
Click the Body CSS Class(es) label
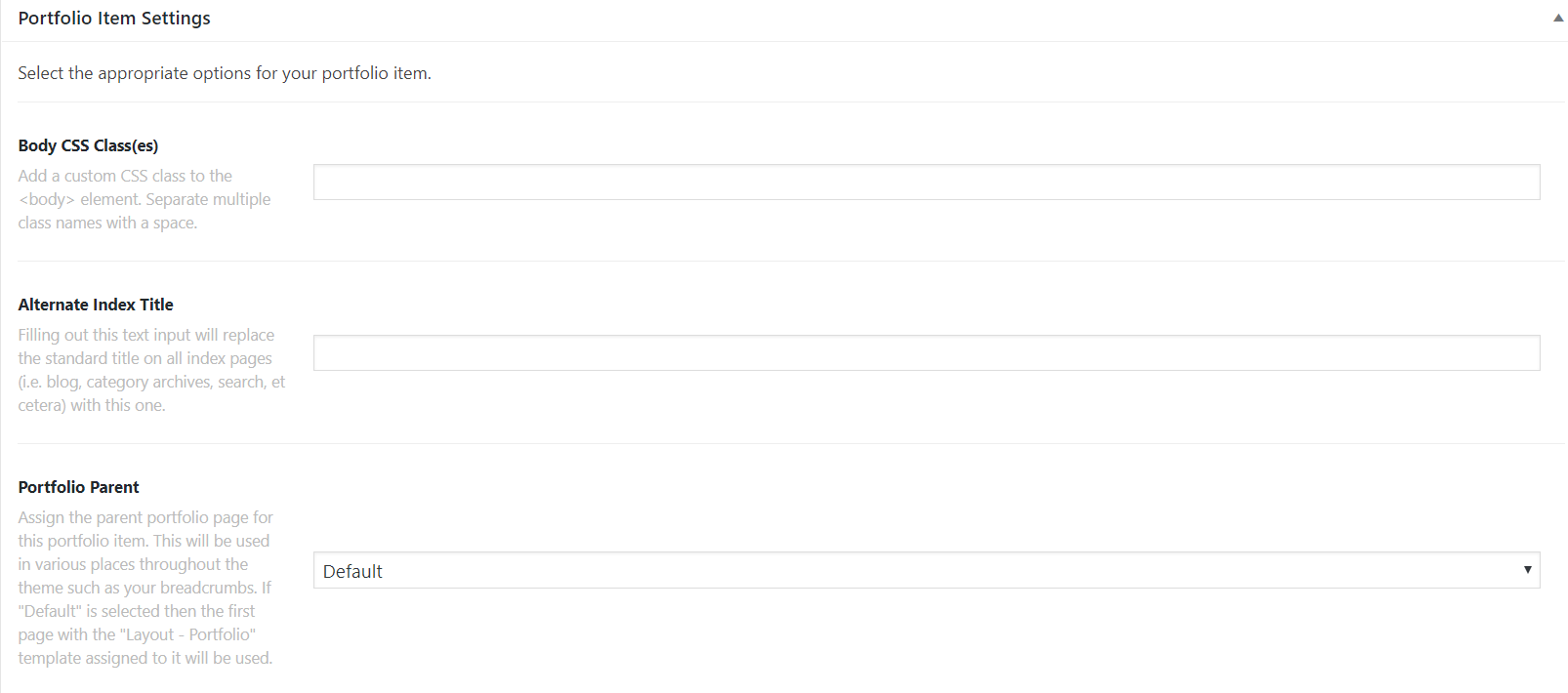(88, 144)
